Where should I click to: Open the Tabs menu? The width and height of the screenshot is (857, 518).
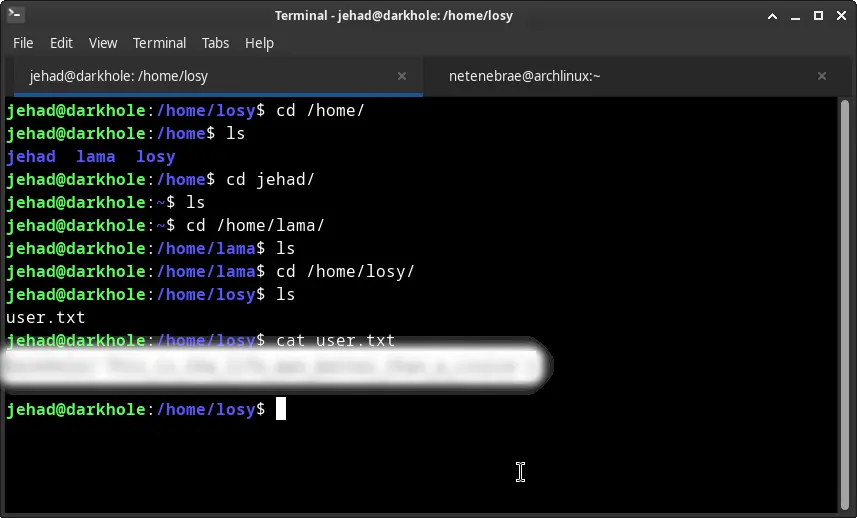coord(215,43)
